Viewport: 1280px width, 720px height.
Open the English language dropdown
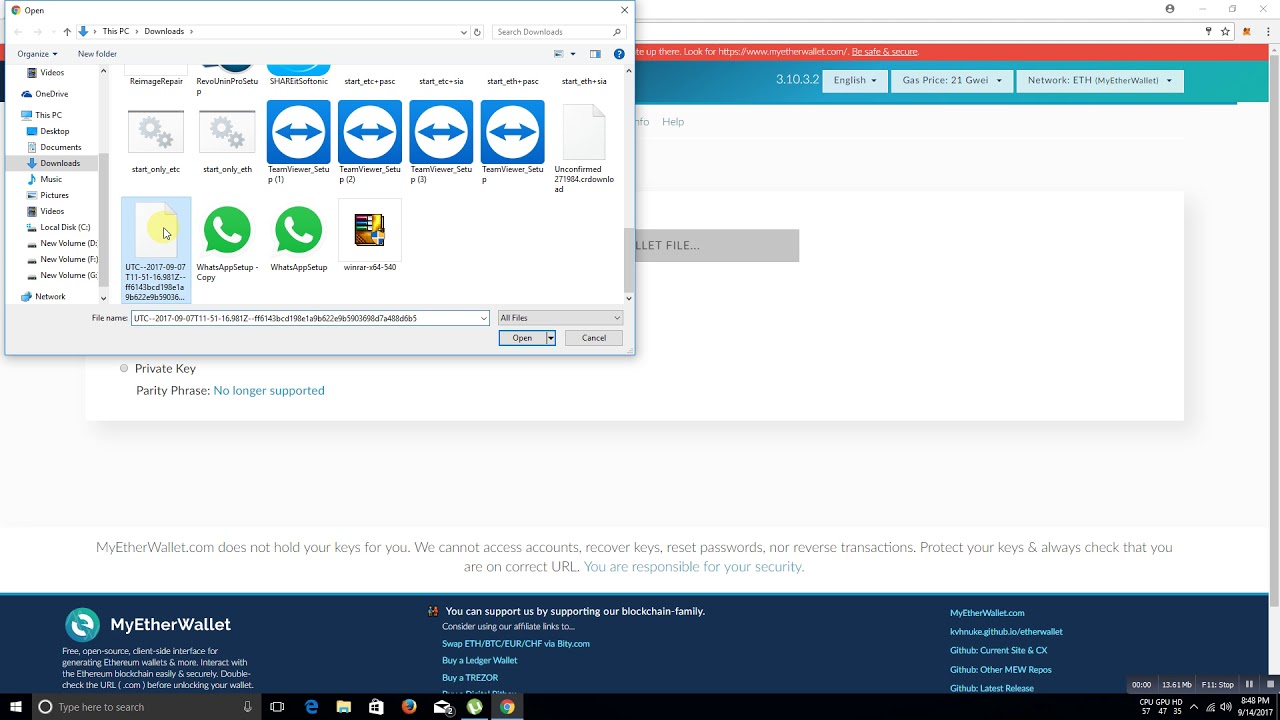(x=855, y=80)
